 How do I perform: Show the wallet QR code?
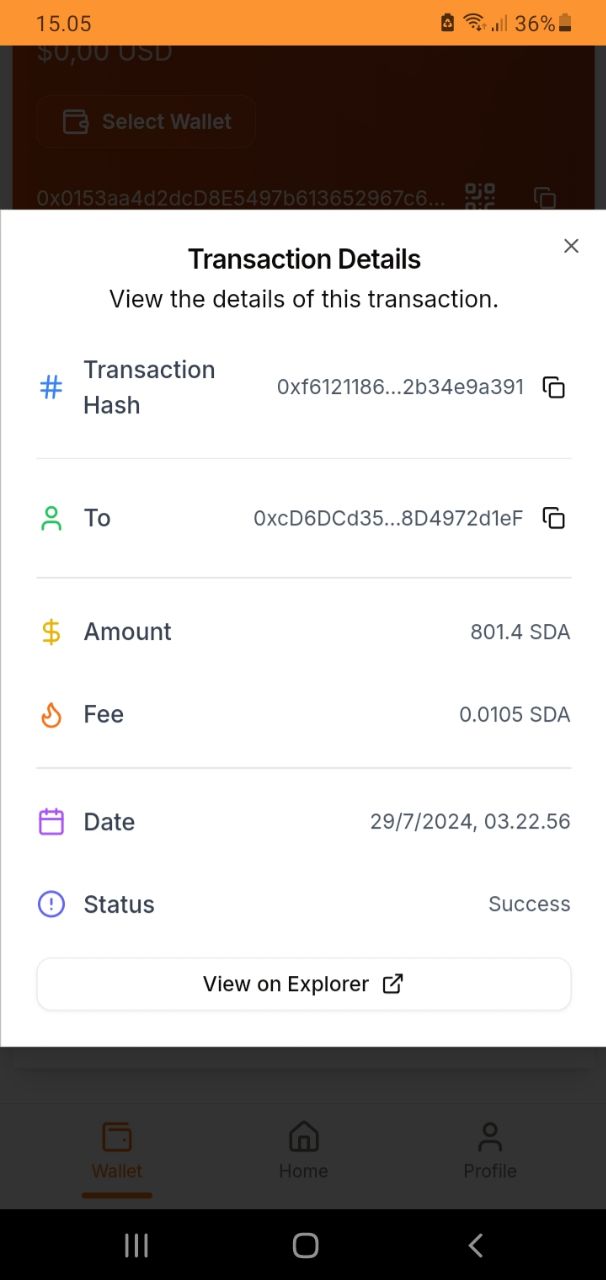480,197
